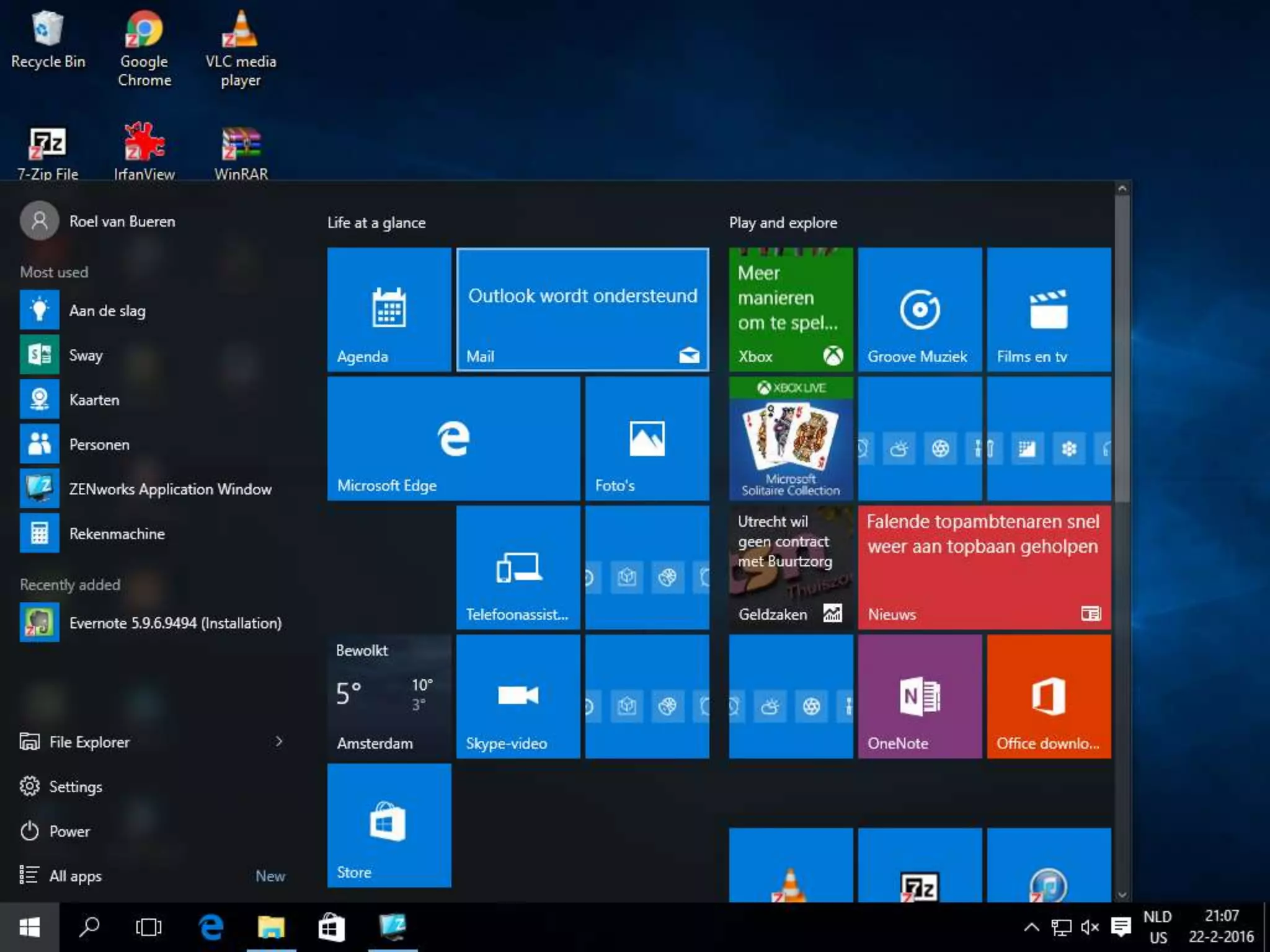This screenshot has width=1270, height=952.
Task: Open the OneNote tile
Action: (920, 696)
